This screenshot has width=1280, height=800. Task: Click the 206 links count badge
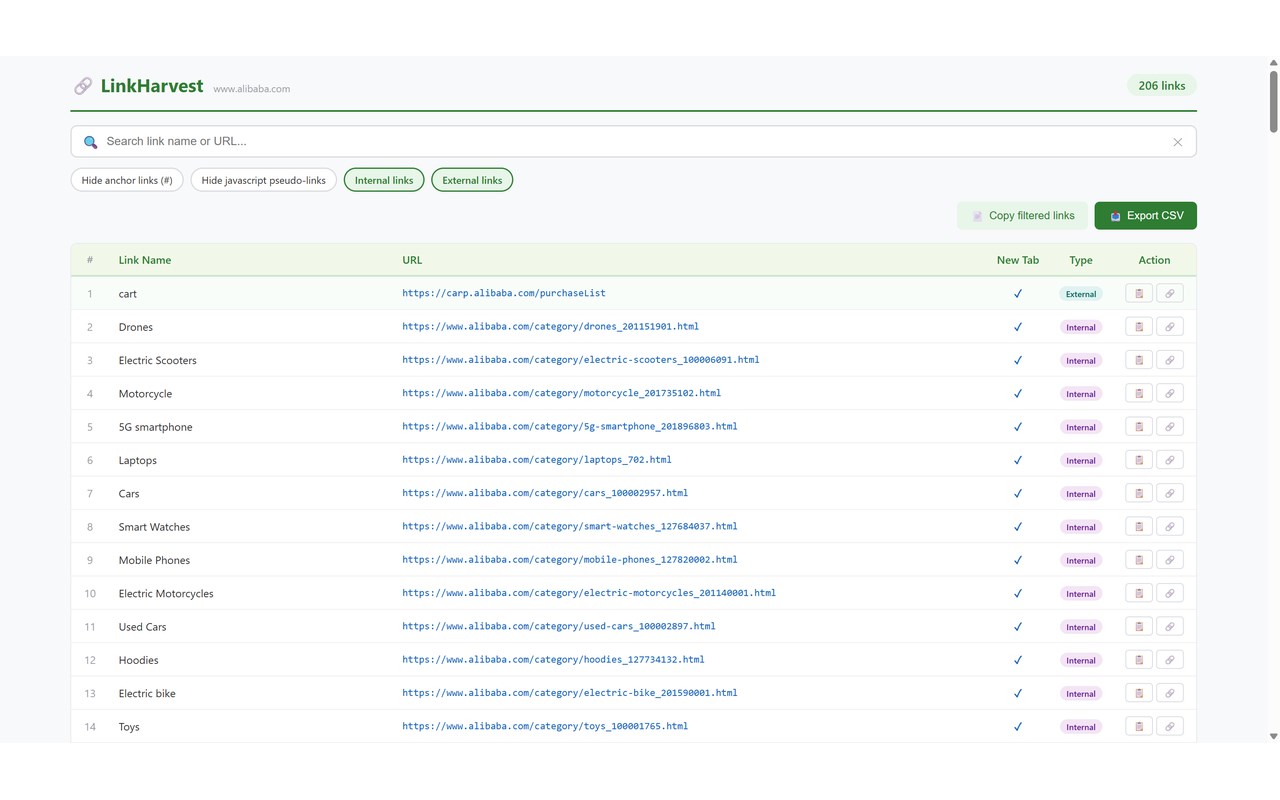[x=1162, y=86]
